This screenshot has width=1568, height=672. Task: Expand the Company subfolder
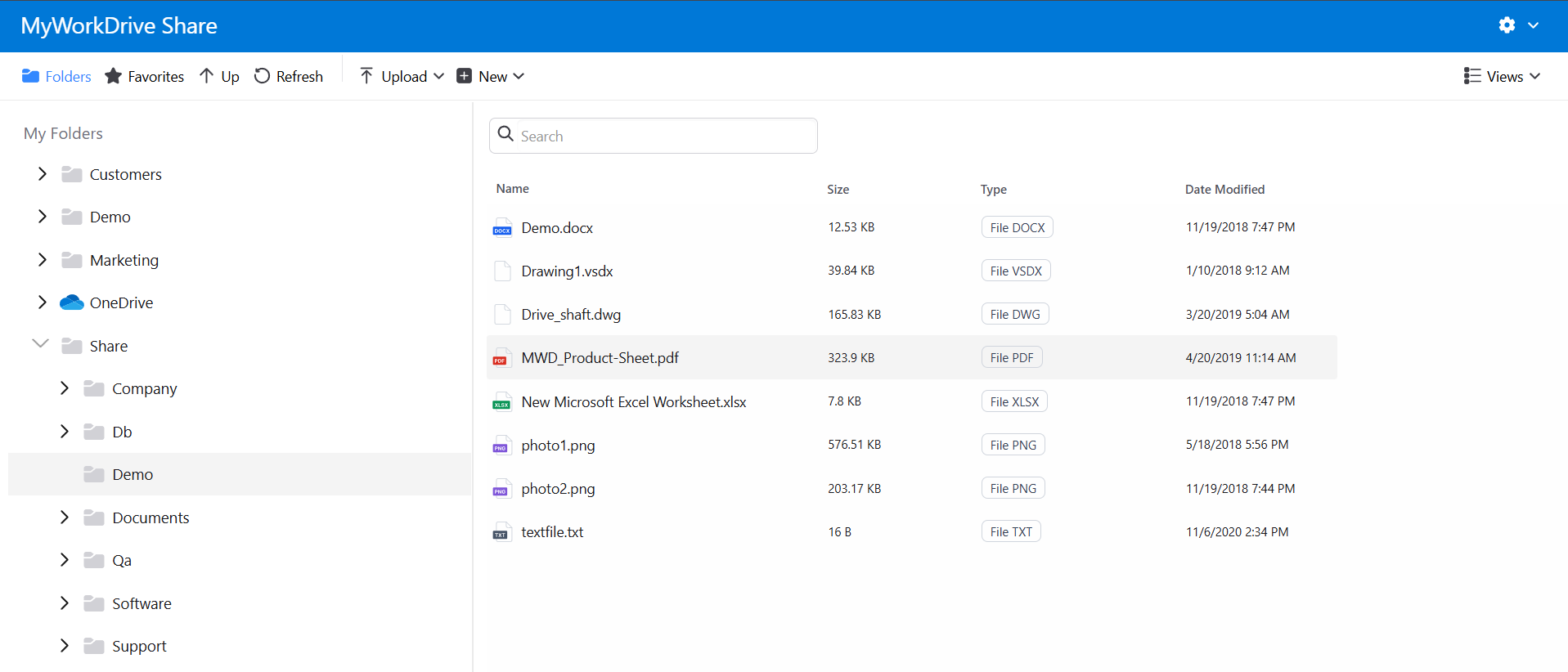click(65, 388)
